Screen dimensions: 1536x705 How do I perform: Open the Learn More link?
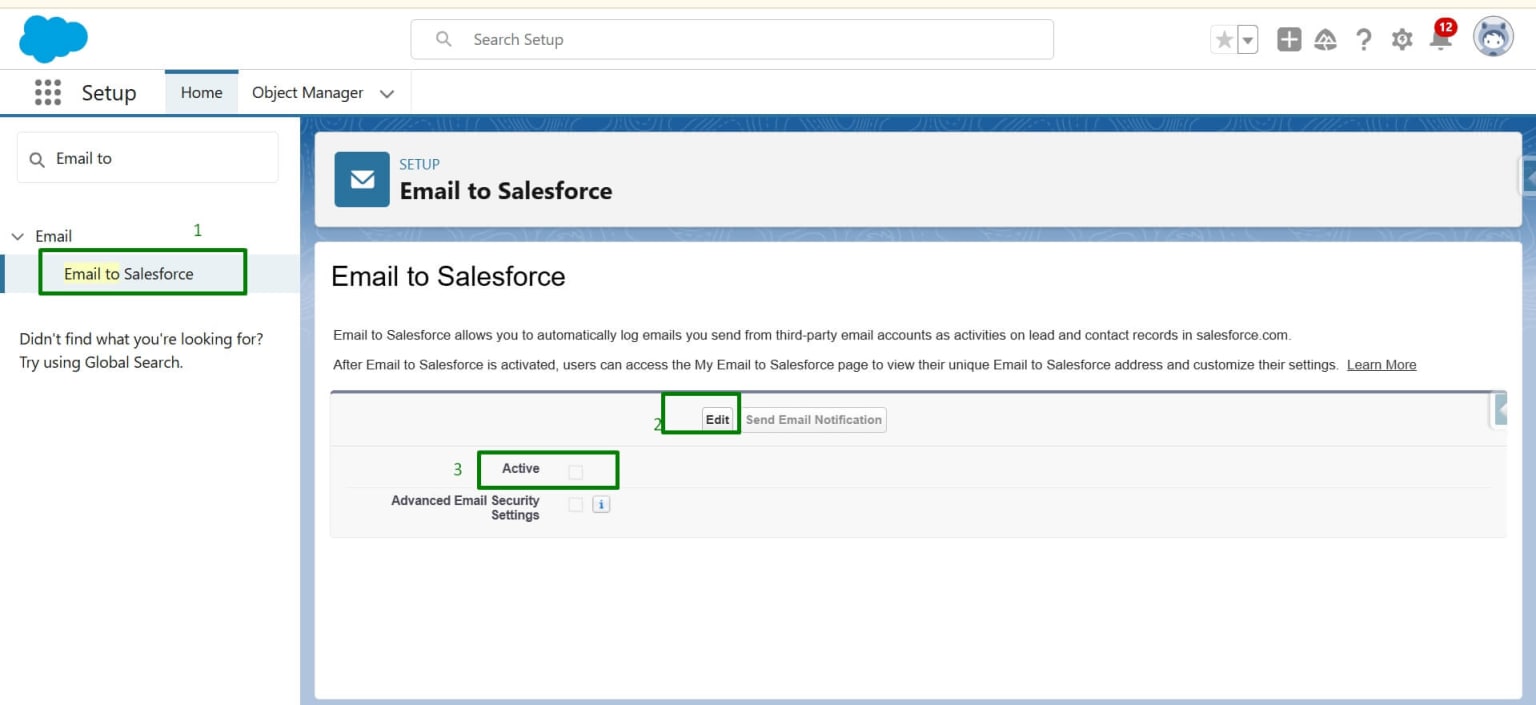[1381, 365]
